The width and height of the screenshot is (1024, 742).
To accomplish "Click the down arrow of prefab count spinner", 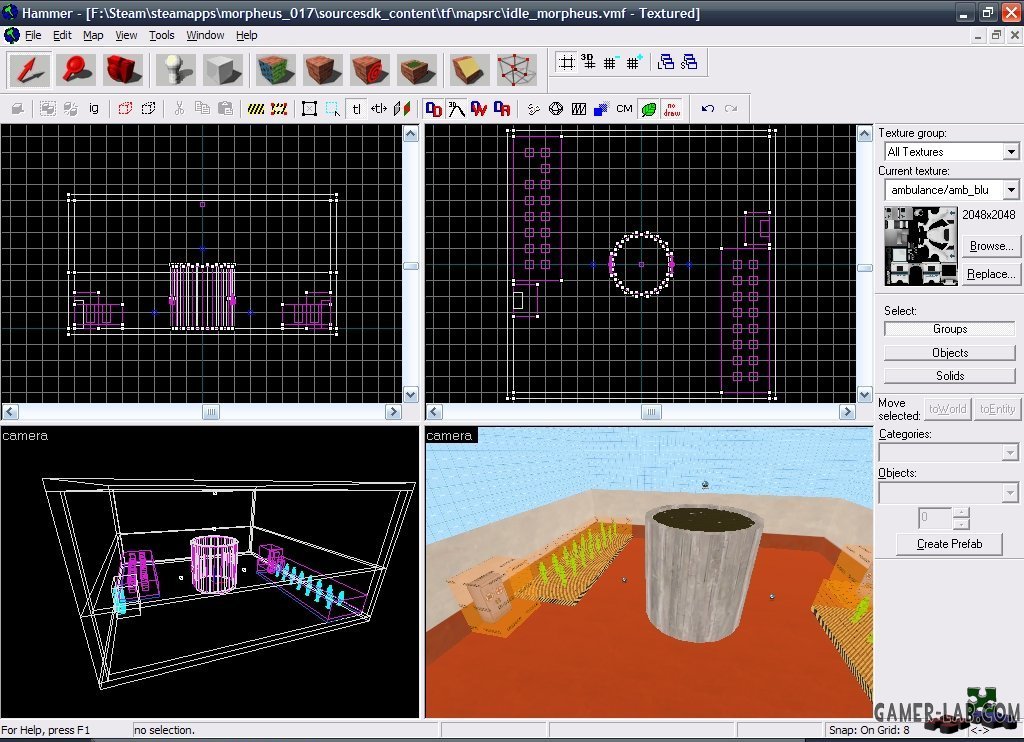I will tap(961, 524).
